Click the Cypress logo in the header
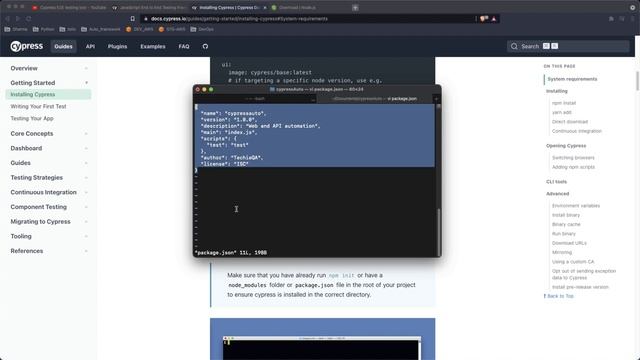This screenshot has width=640, height=360. pos(27,46)
